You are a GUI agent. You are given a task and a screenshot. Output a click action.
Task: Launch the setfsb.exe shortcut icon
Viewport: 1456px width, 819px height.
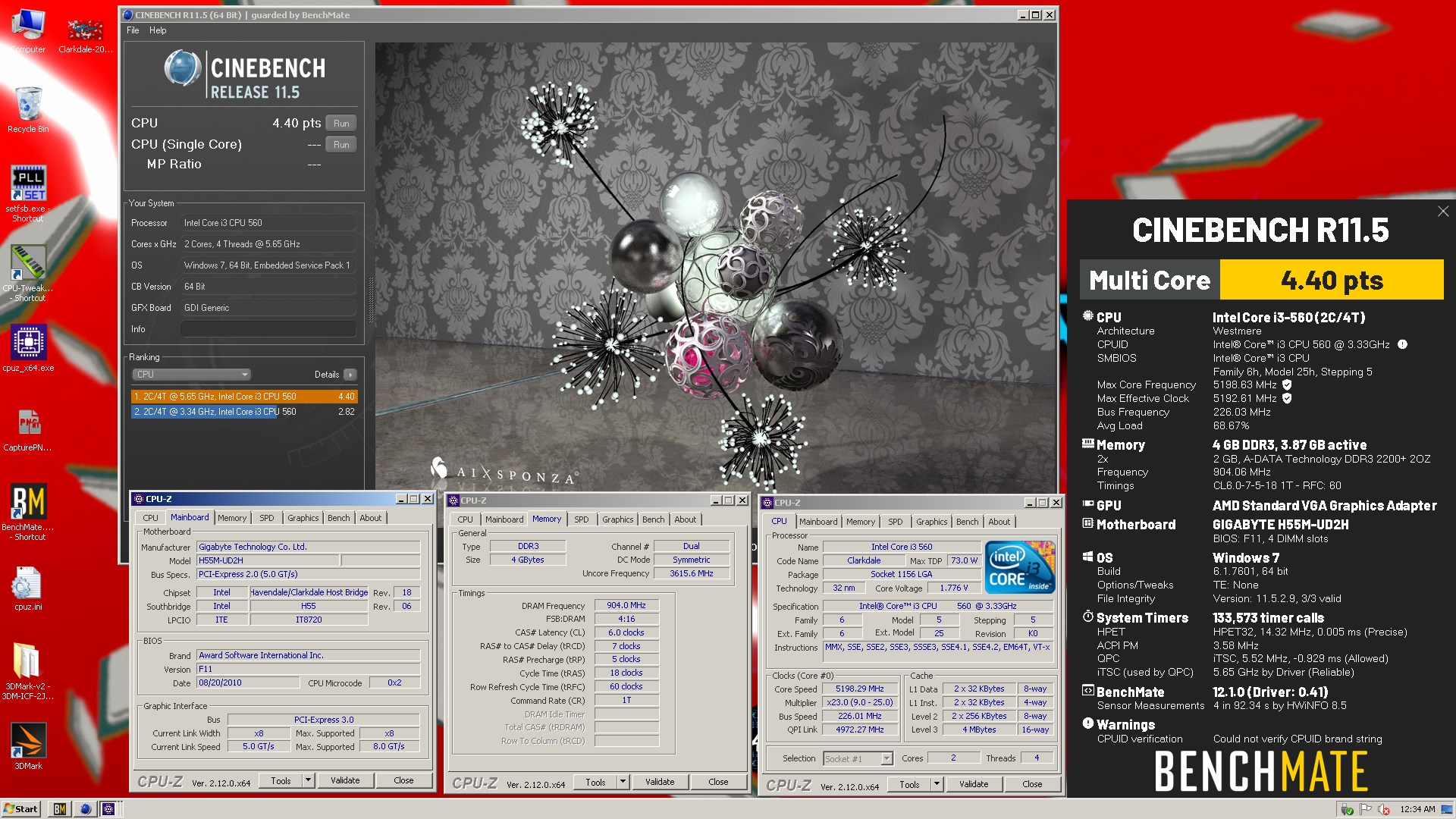click(x=28, y=193)
